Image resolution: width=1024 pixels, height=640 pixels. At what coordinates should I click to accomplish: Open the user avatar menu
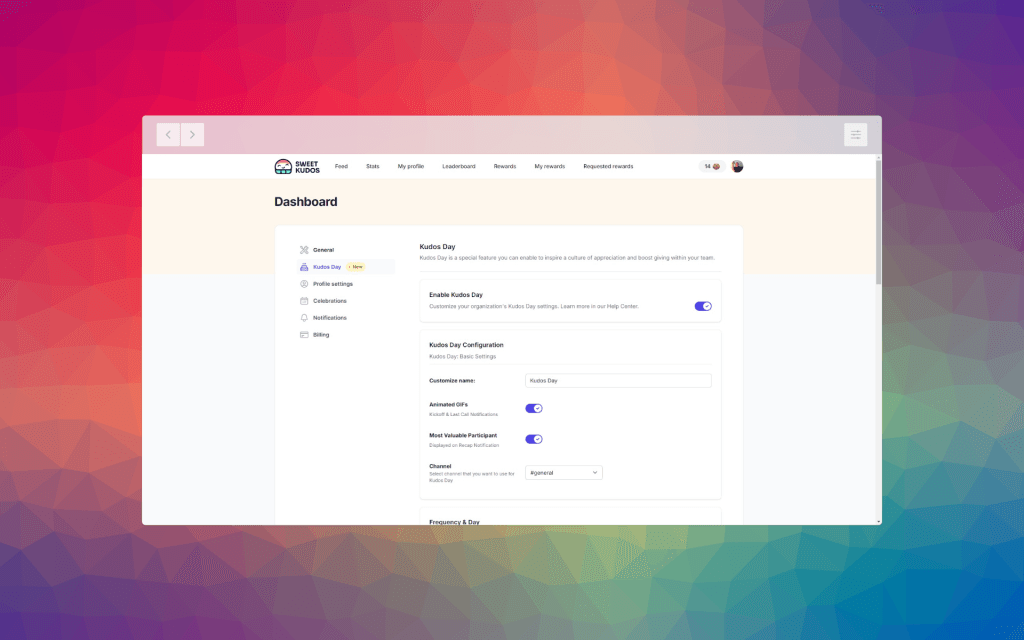click(x=737, y=166)
